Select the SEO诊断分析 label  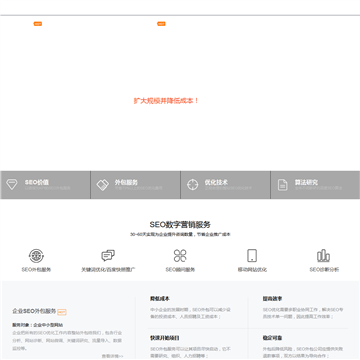click(324, 270)
